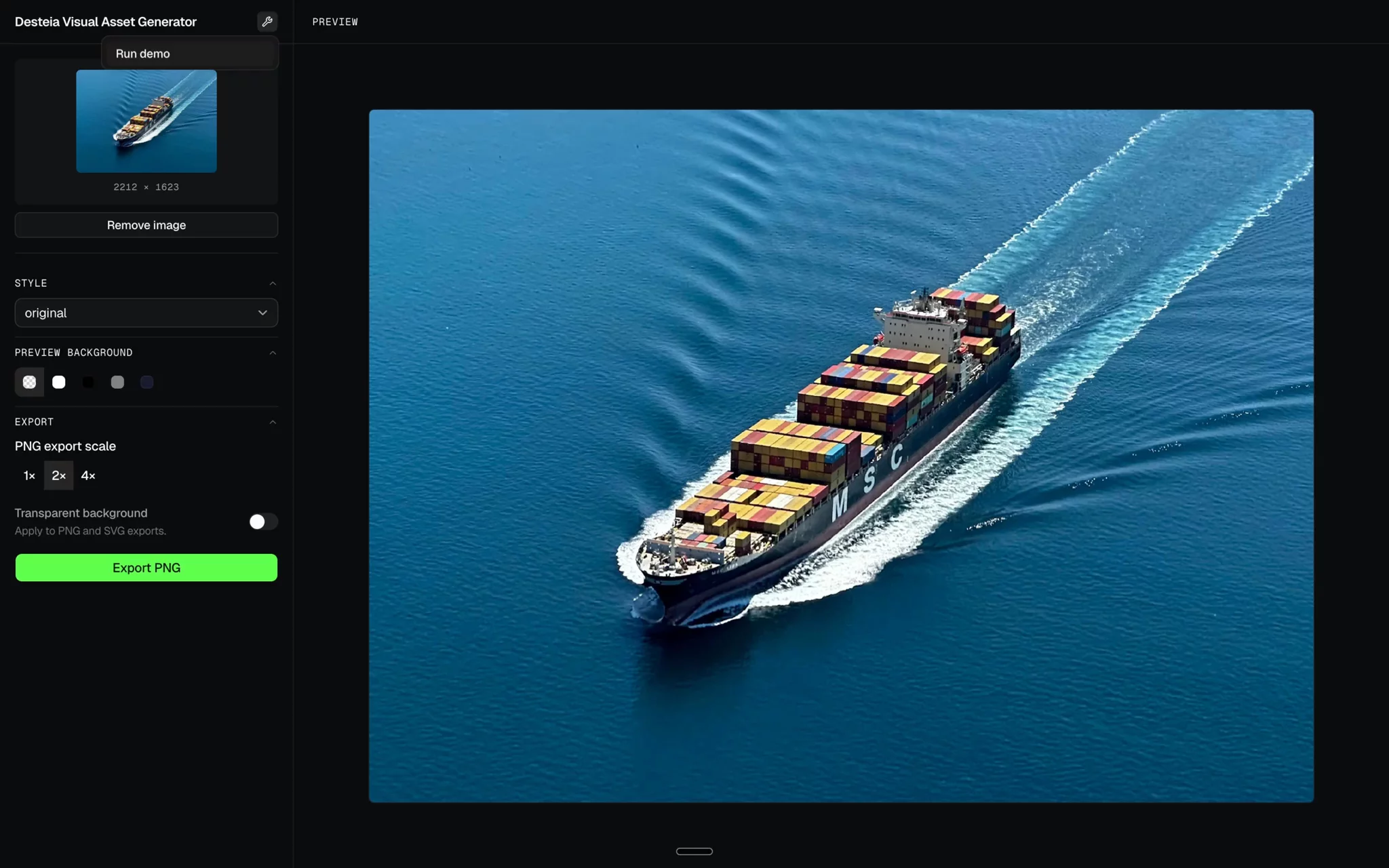Image resolution: width=1389 pixels, height=868 pixels.
Task: Export the image as PNG
Action: (x=146, y=568)
